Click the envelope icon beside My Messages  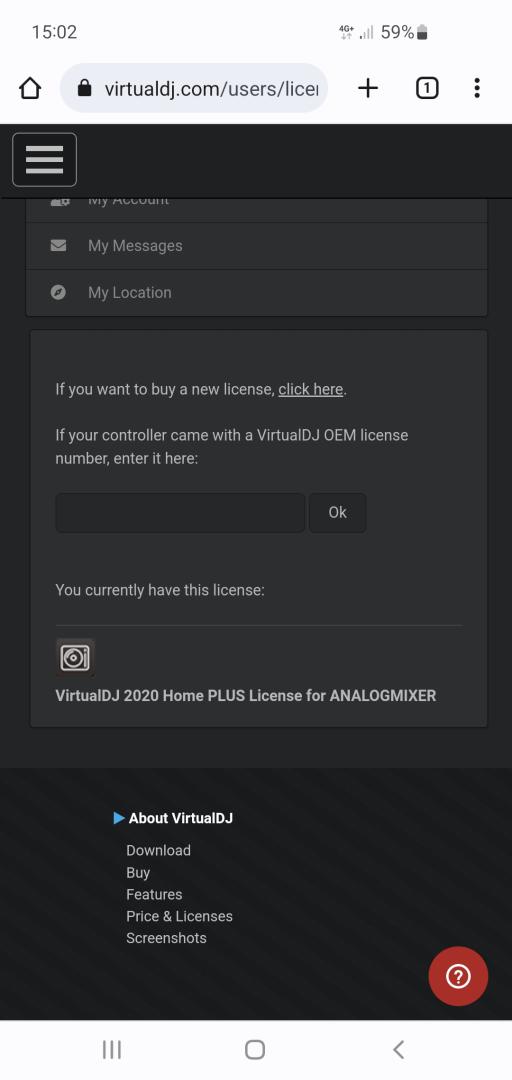[x=59, y=245]
